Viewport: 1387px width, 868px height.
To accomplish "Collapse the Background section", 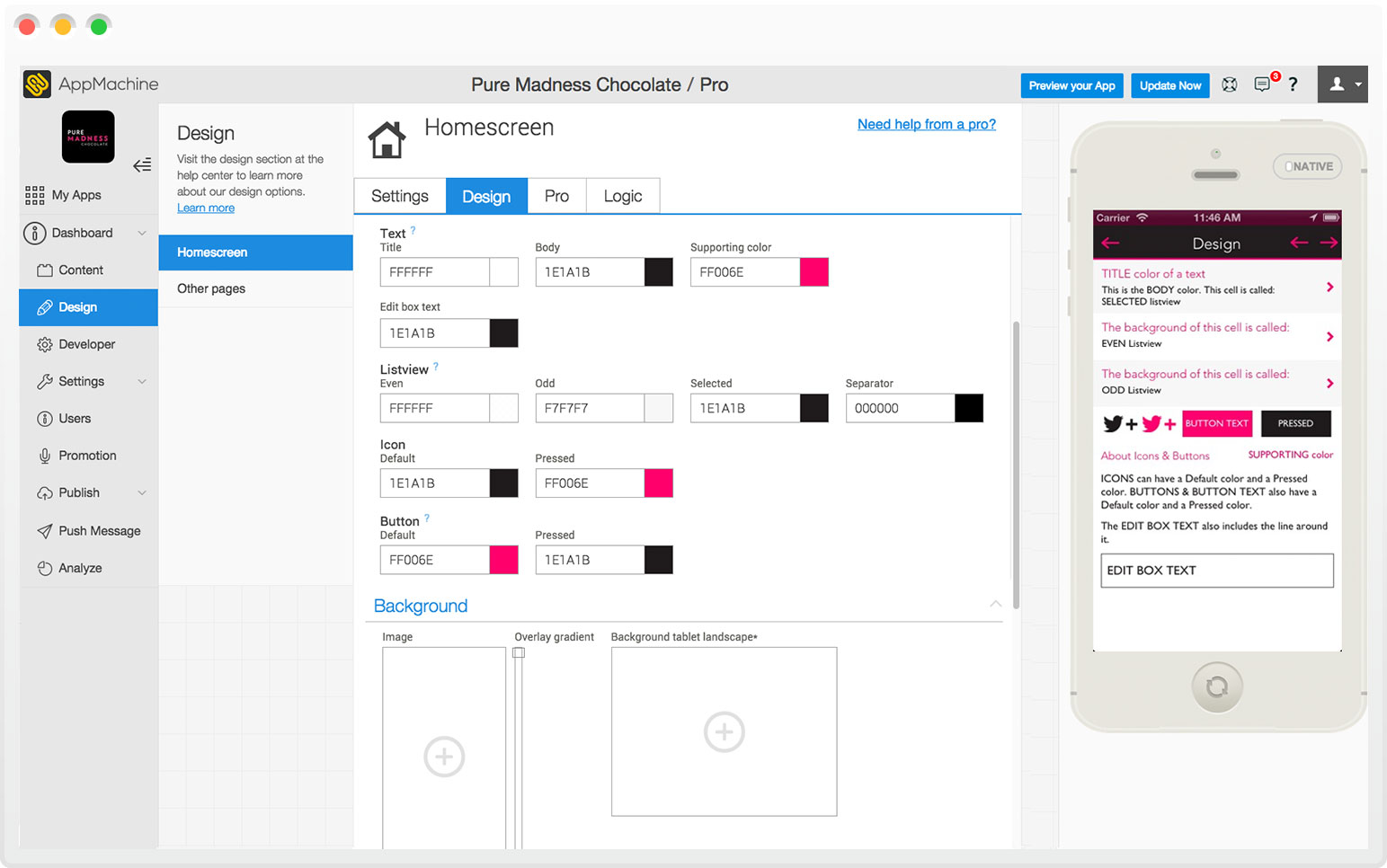I will [x=995, y=605].
